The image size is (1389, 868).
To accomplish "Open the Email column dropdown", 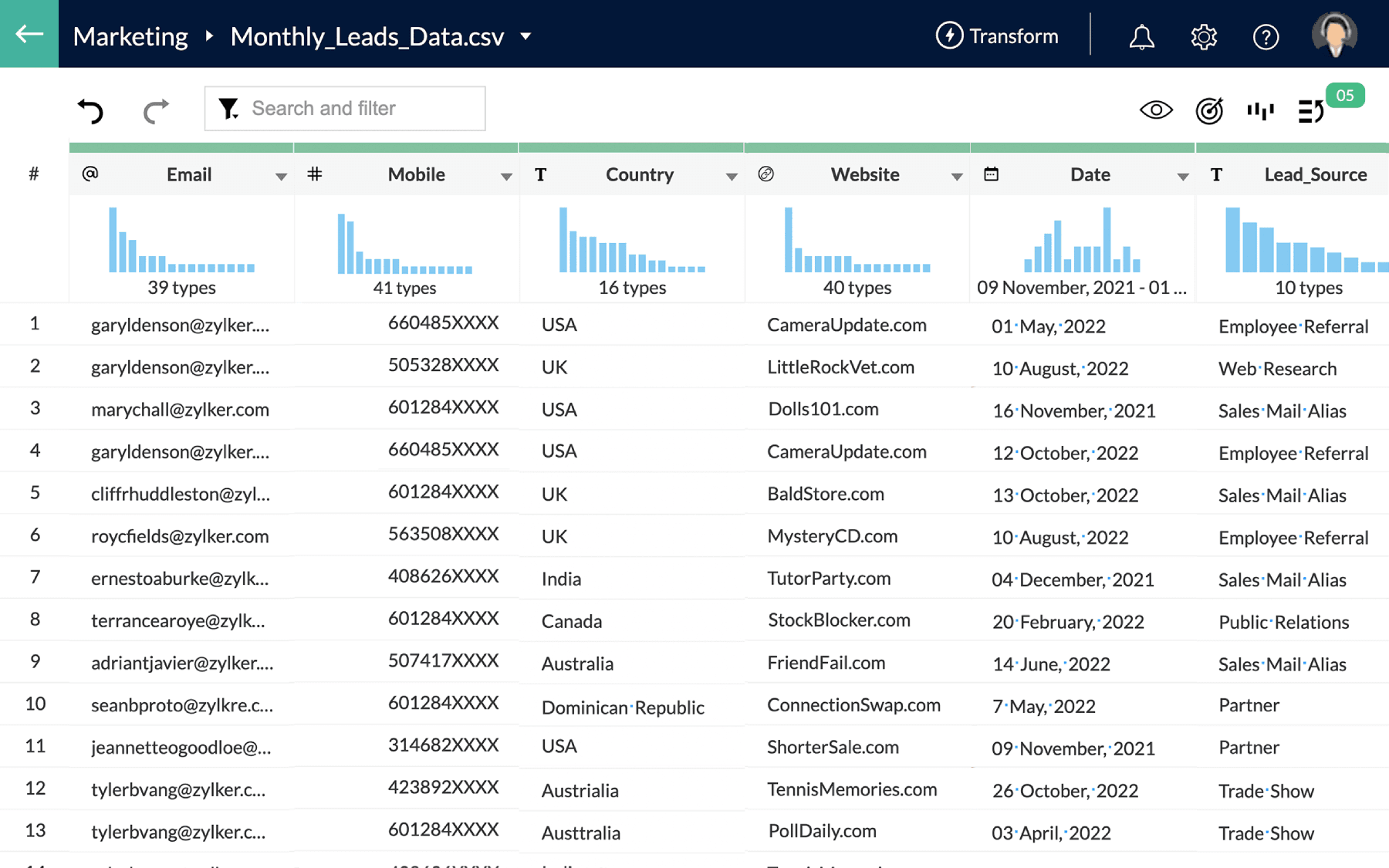I will tap(281, 175).
